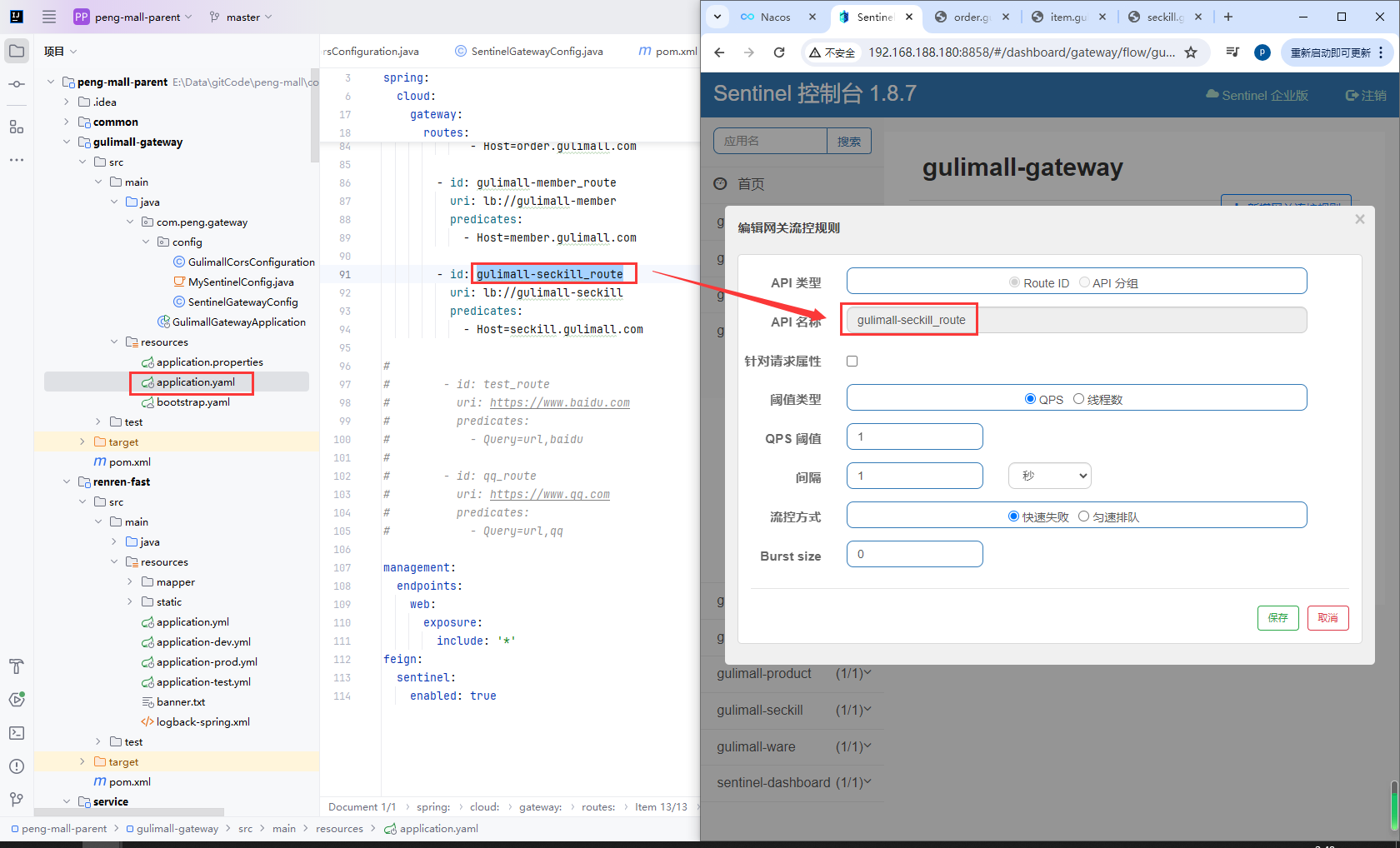Open the Problems tool window icon
1400x848 pixels.
pyautogui.click(x=17, y=766)
